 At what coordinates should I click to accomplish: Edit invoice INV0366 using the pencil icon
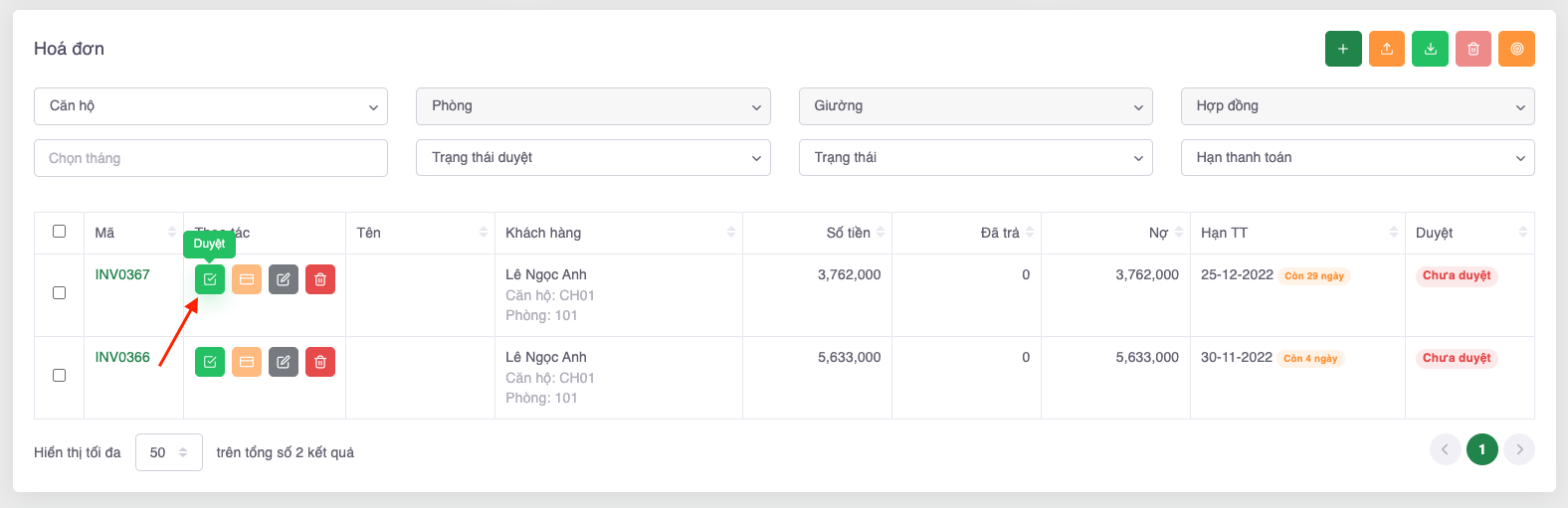point(284,362)
